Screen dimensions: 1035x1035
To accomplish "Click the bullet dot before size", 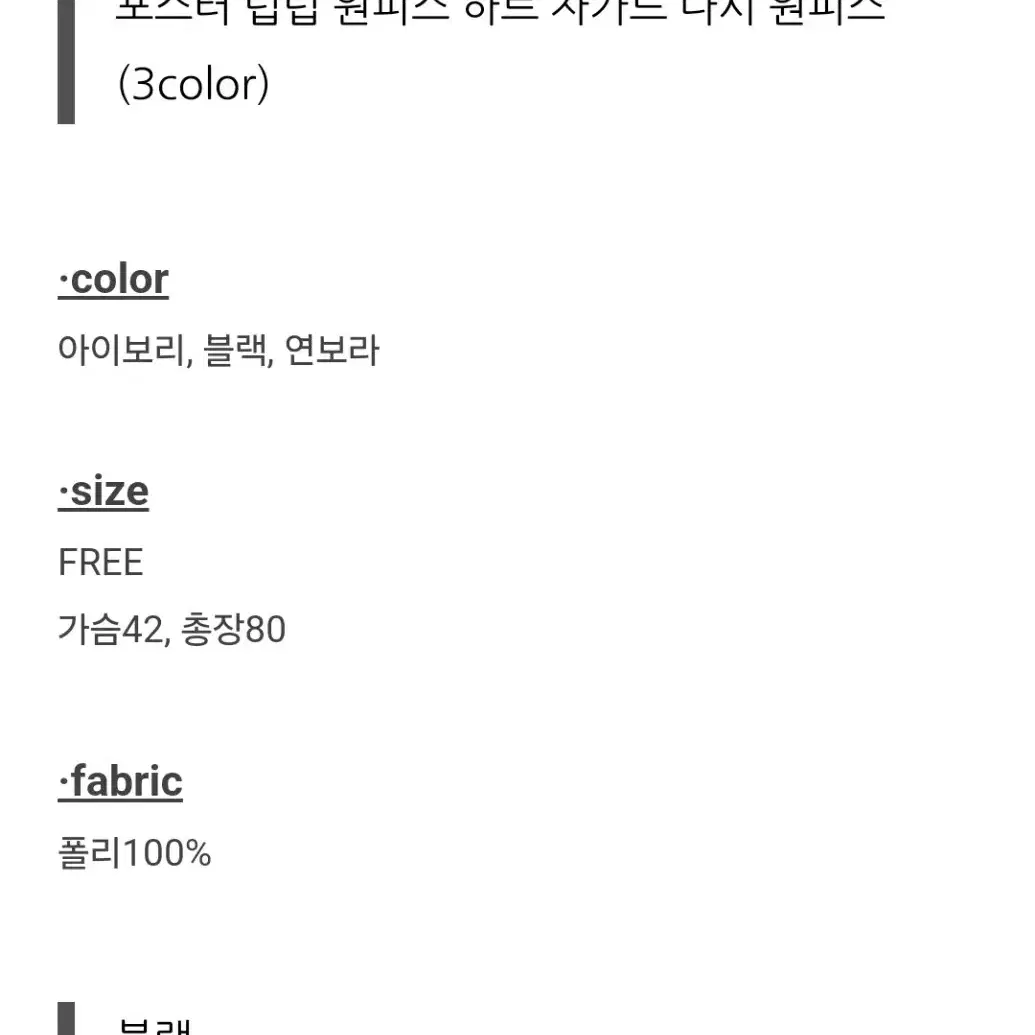I will pos(63,492).
